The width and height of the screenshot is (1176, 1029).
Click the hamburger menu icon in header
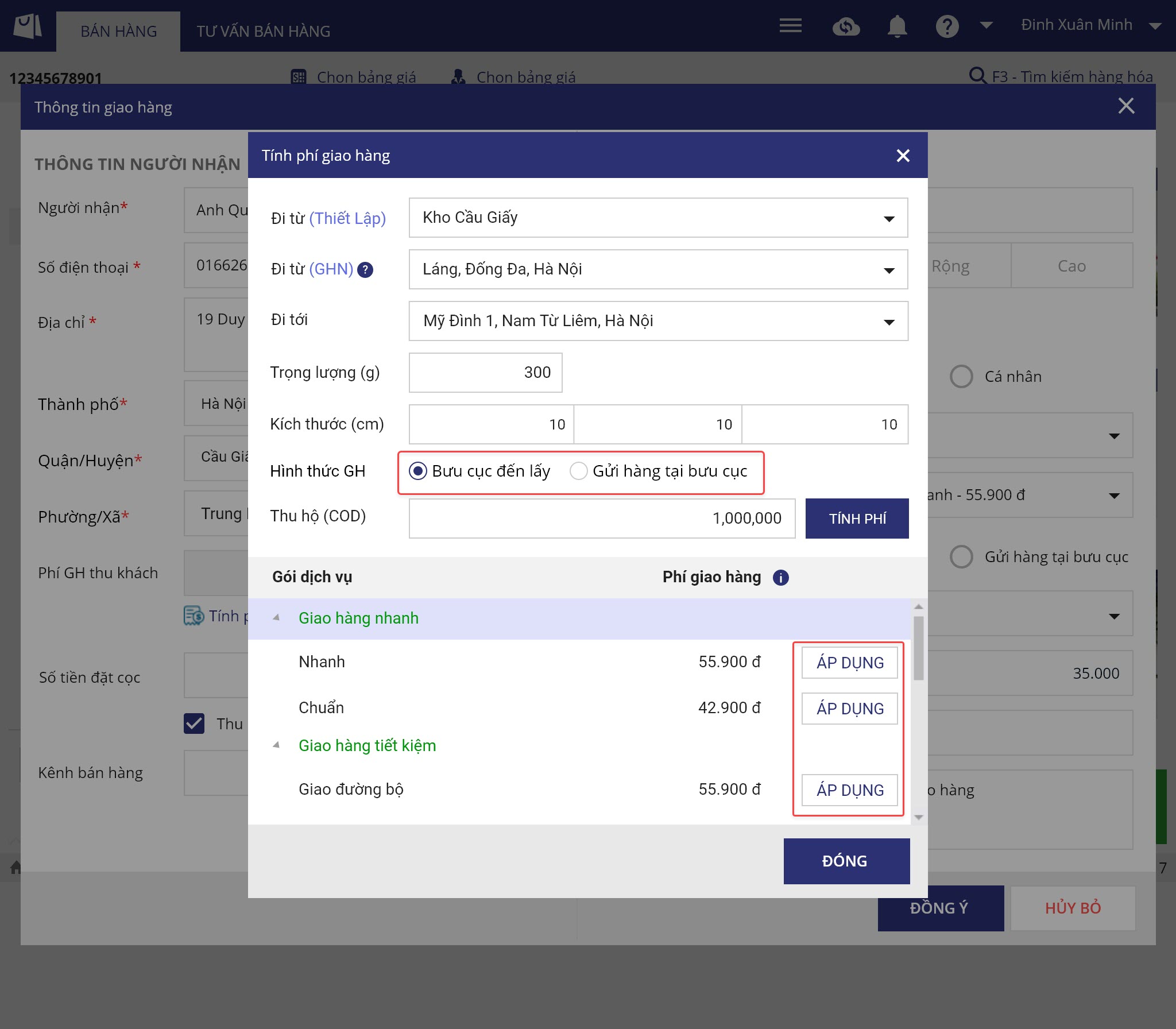791,25
